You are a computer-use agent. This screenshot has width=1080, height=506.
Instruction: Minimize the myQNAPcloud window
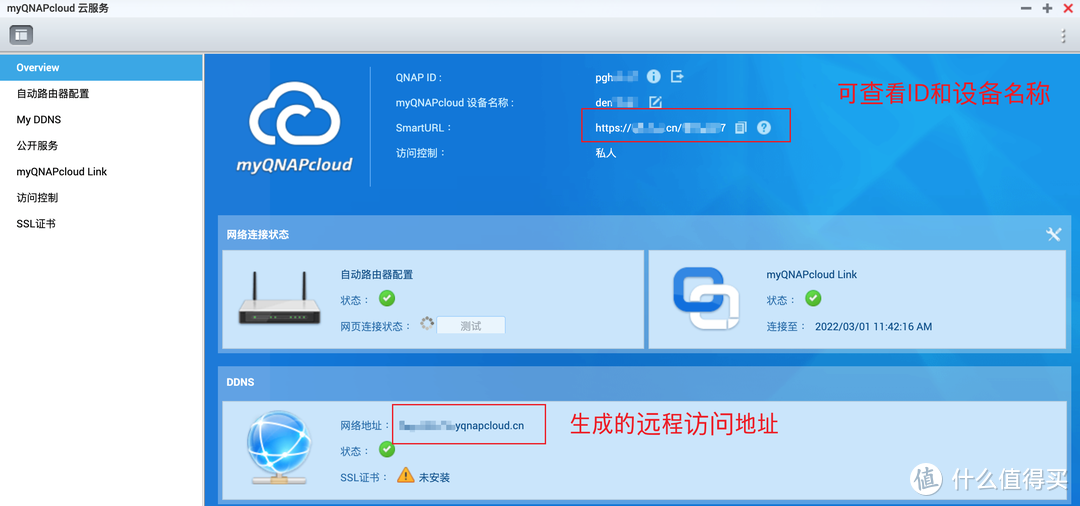pos(1026,8)
